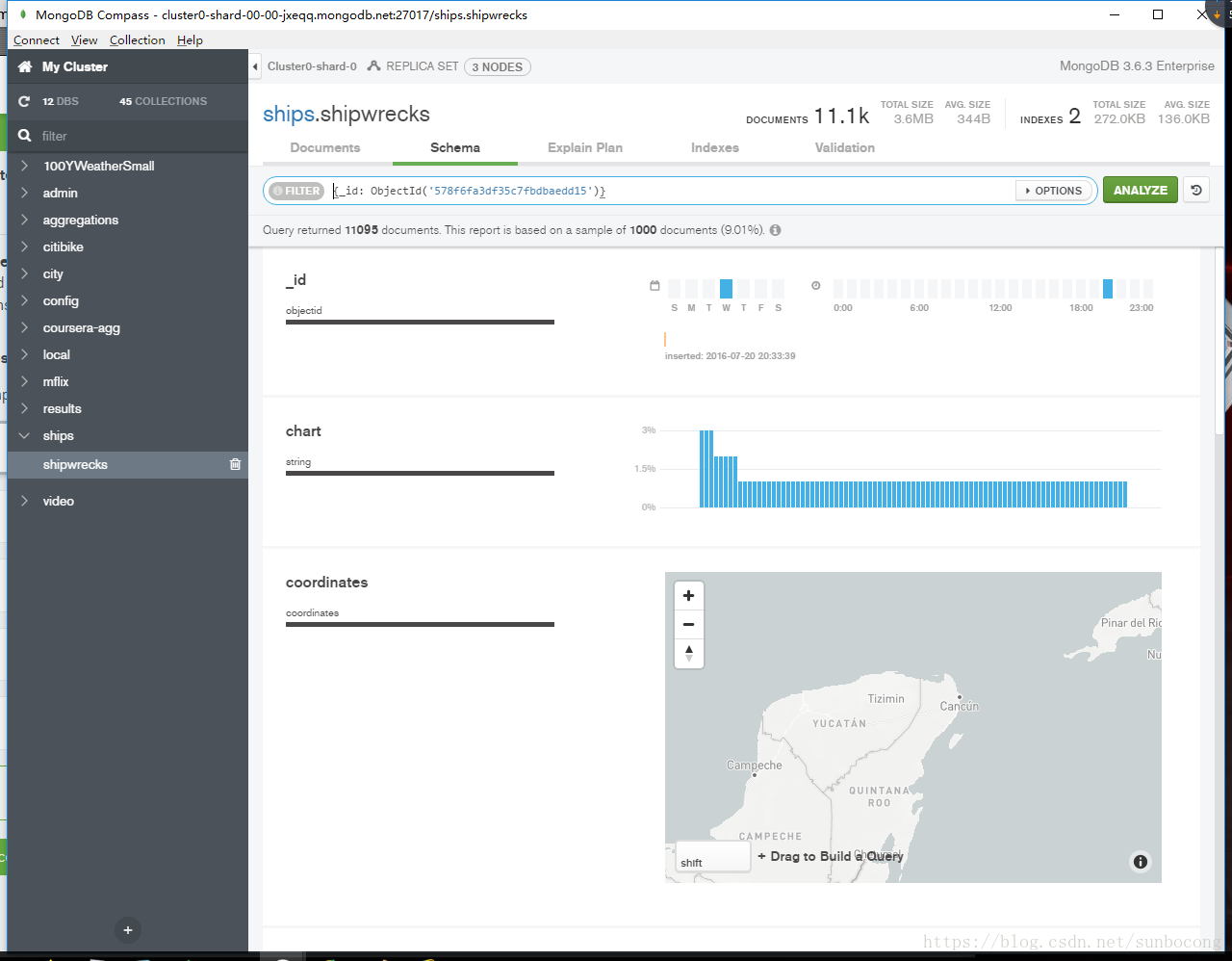Delete shipwrecks collection via trash icon
This screenshot has width=1232, height=961.
pyautogui.click(x=235, y=464)
